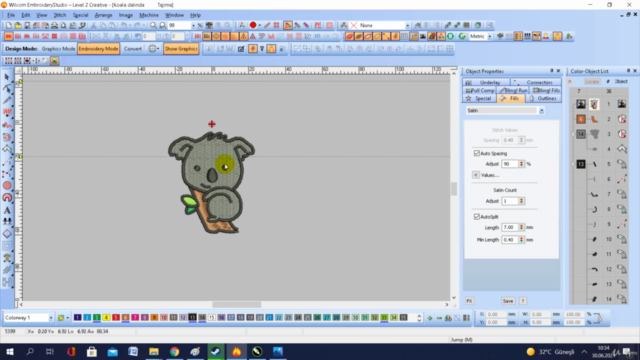Image resolution: width=640 pixels, height=360 pixels.
Task: Click the question mark help button
Action: (523, 301)
